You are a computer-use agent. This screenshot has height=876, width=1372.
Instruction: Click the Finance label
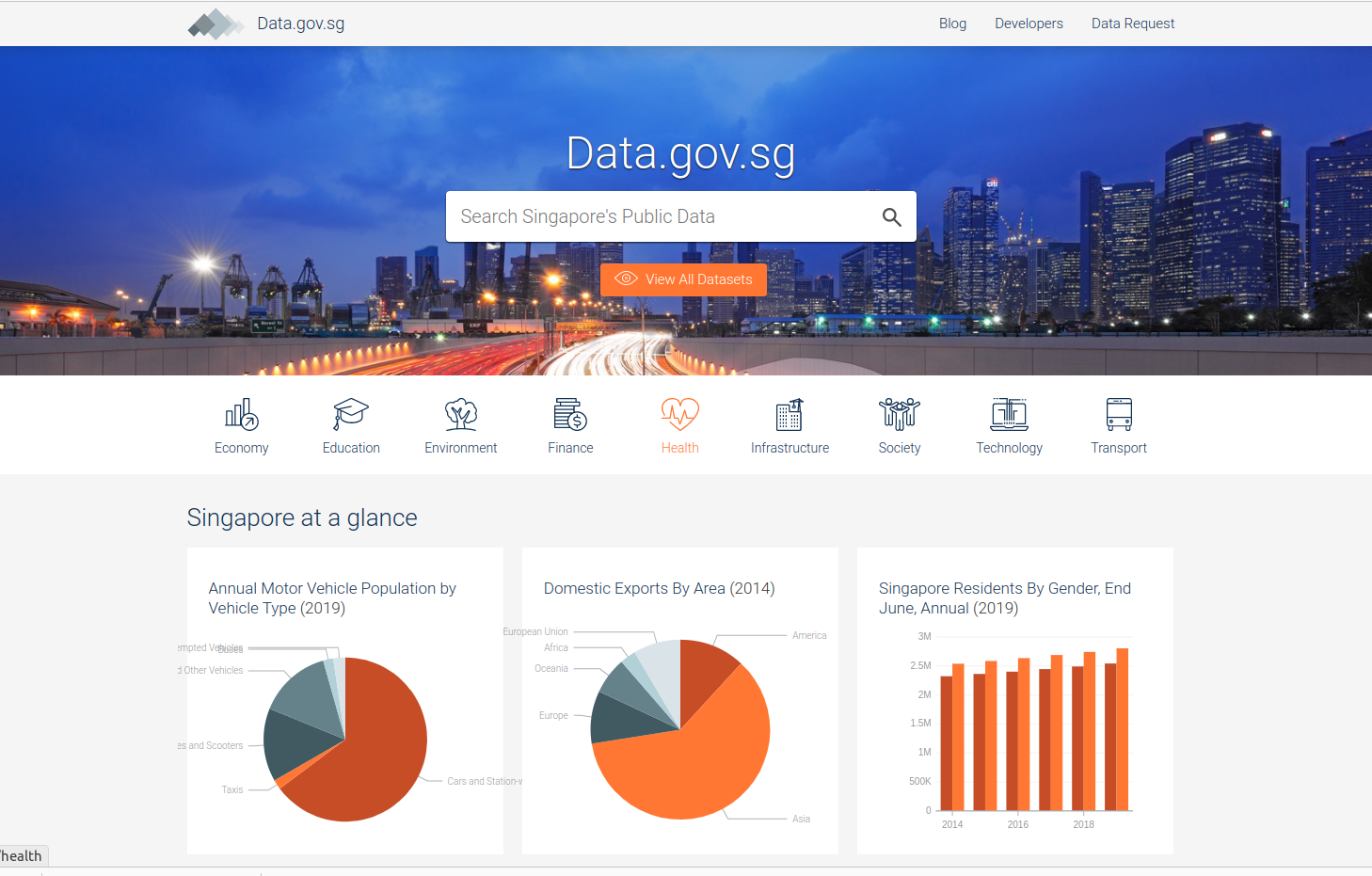(x=570, y=448)
